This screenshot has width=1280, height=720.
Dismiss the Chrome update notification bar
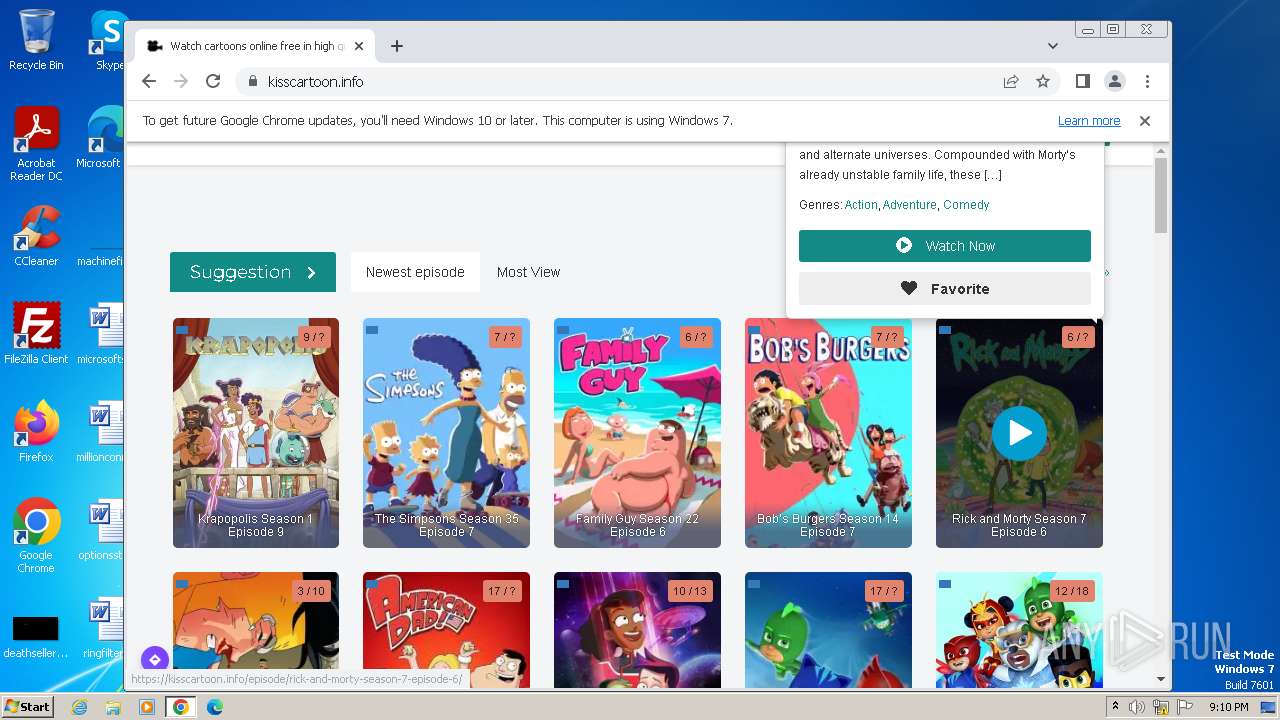1145,121
